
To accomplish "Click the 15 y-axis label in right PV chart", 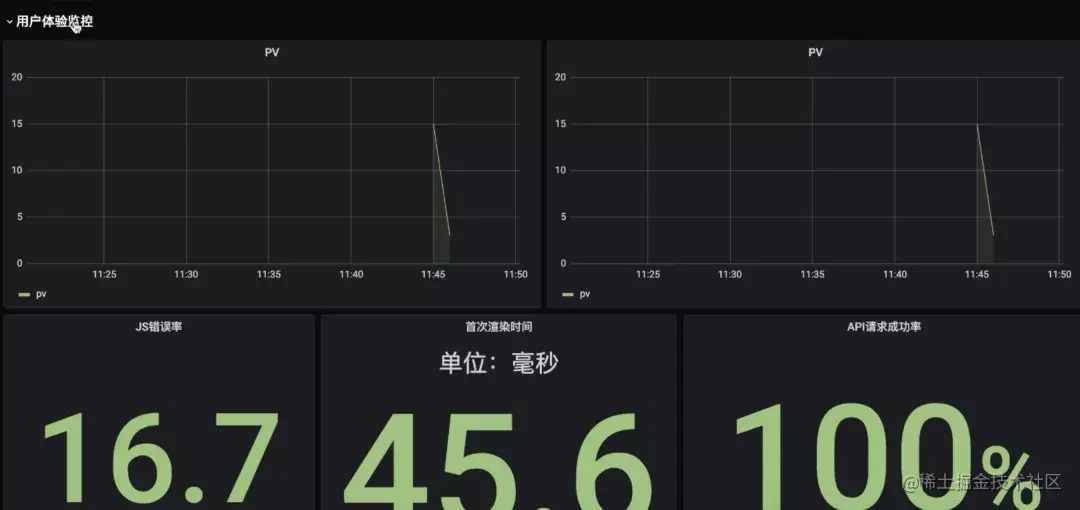I will click(561, 124).
